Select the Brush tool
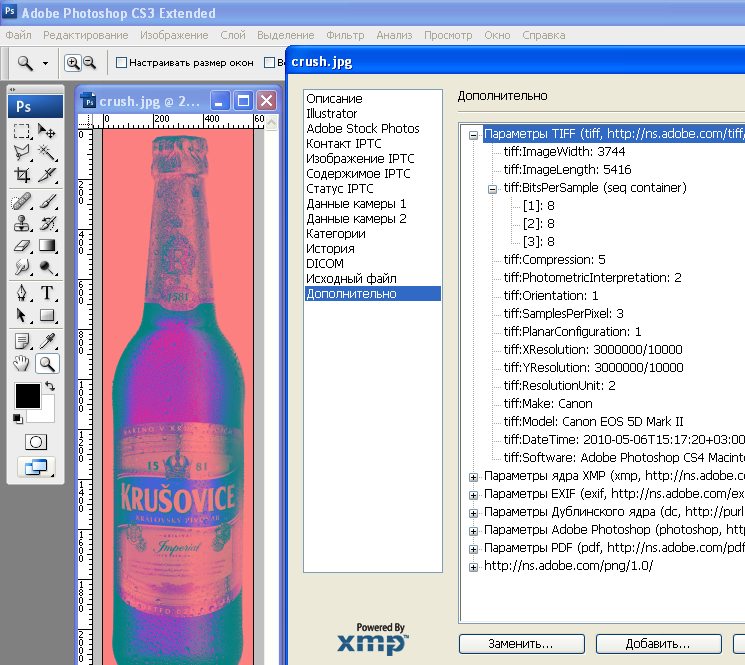Screen dimensions: 745x665 (x=47, y=201)
